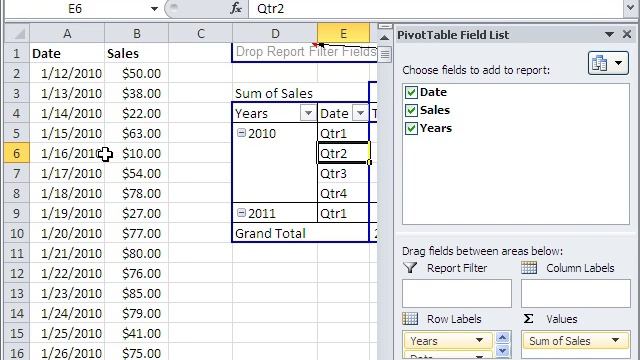Click the vertical scrollbar thumb

click(x=384, y=54)
